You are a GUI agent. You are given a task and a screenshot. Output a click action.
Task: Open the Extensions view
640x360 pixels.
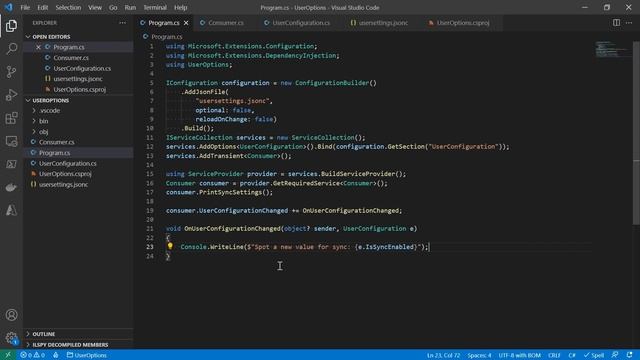(11, 118)
